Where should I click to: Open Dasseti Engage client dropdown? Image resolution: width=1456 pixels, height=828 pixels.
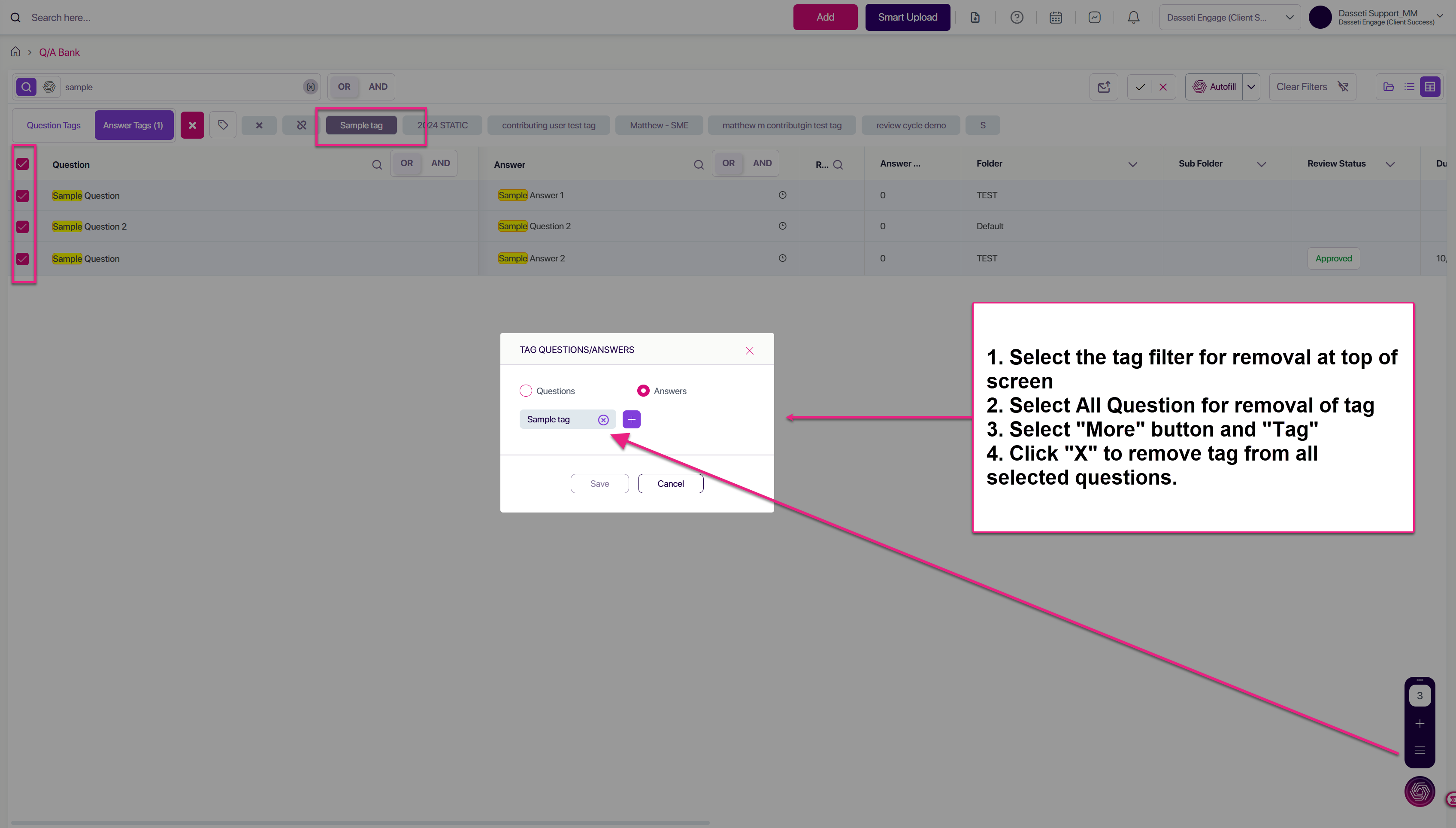tap(1230, 18)
